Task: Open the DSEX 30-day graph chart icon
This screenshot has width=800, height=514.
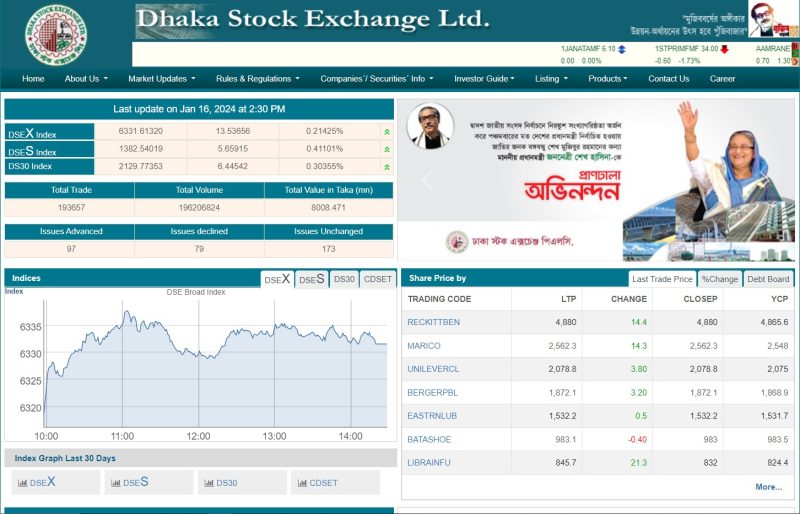Action: coord(21,483)
